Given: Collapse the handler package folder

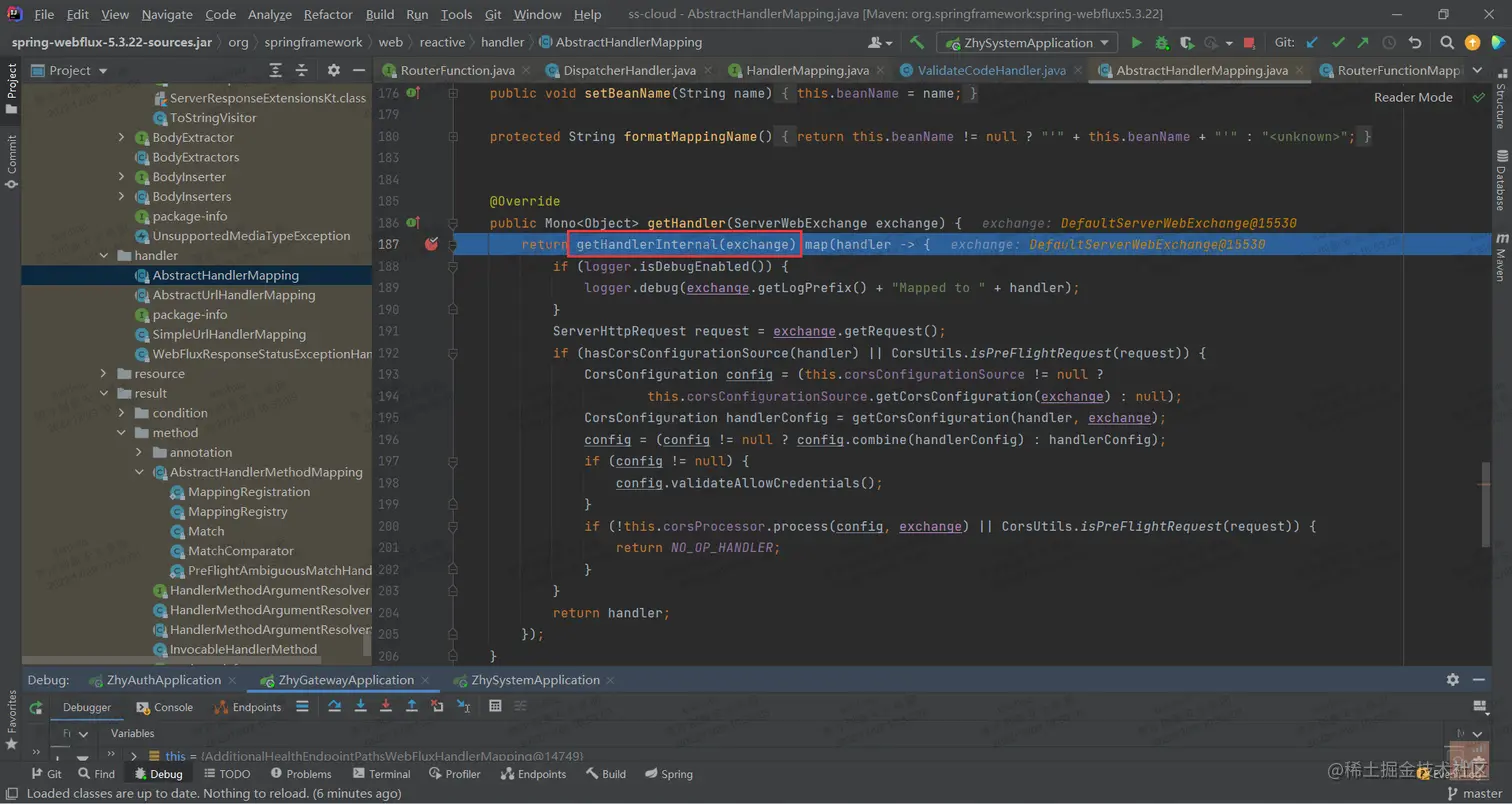Looking at the screenshot, I should (104, 256).
